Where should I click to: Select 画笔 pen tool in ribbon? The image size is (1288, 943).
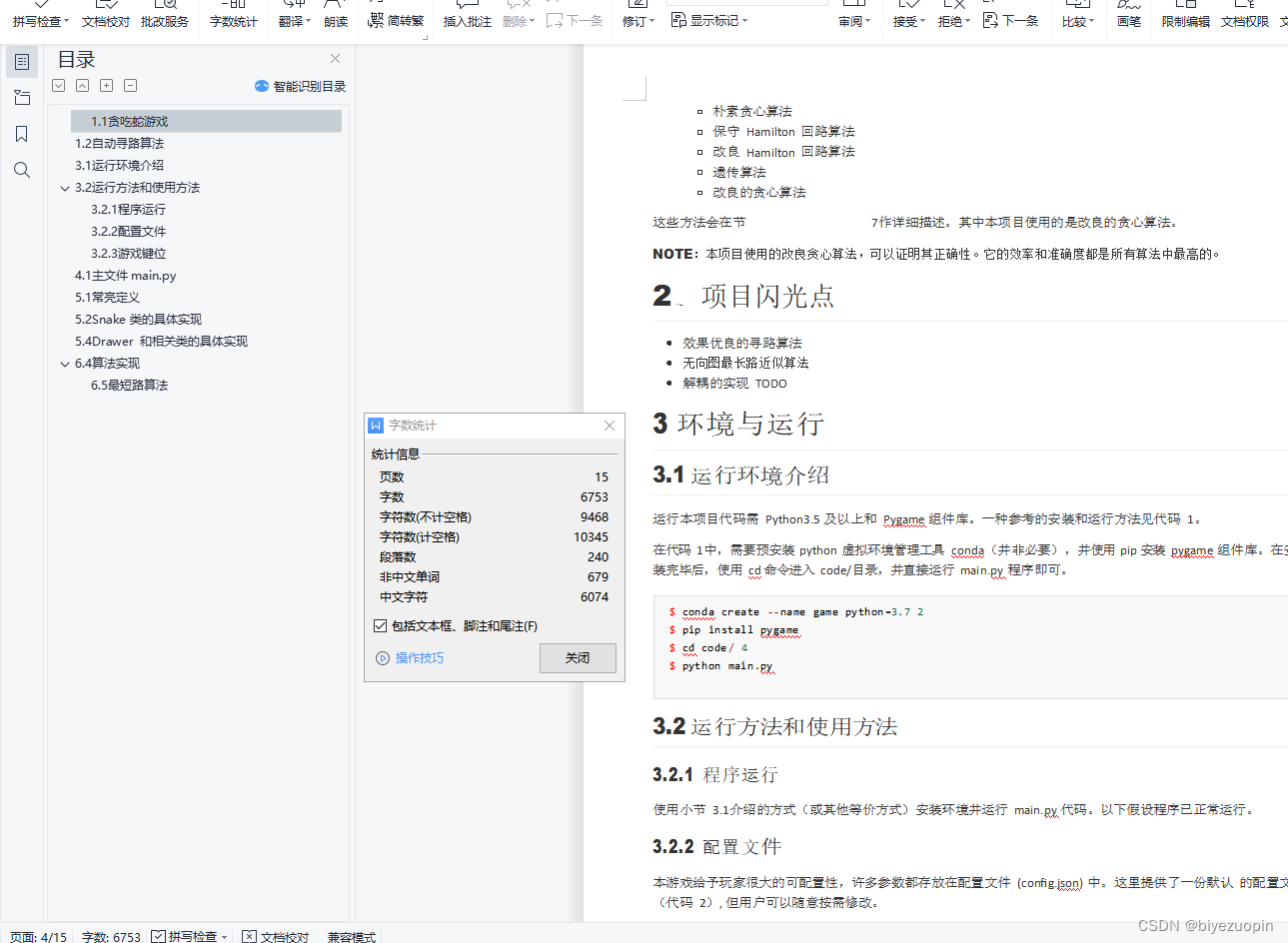(1129, 15)
